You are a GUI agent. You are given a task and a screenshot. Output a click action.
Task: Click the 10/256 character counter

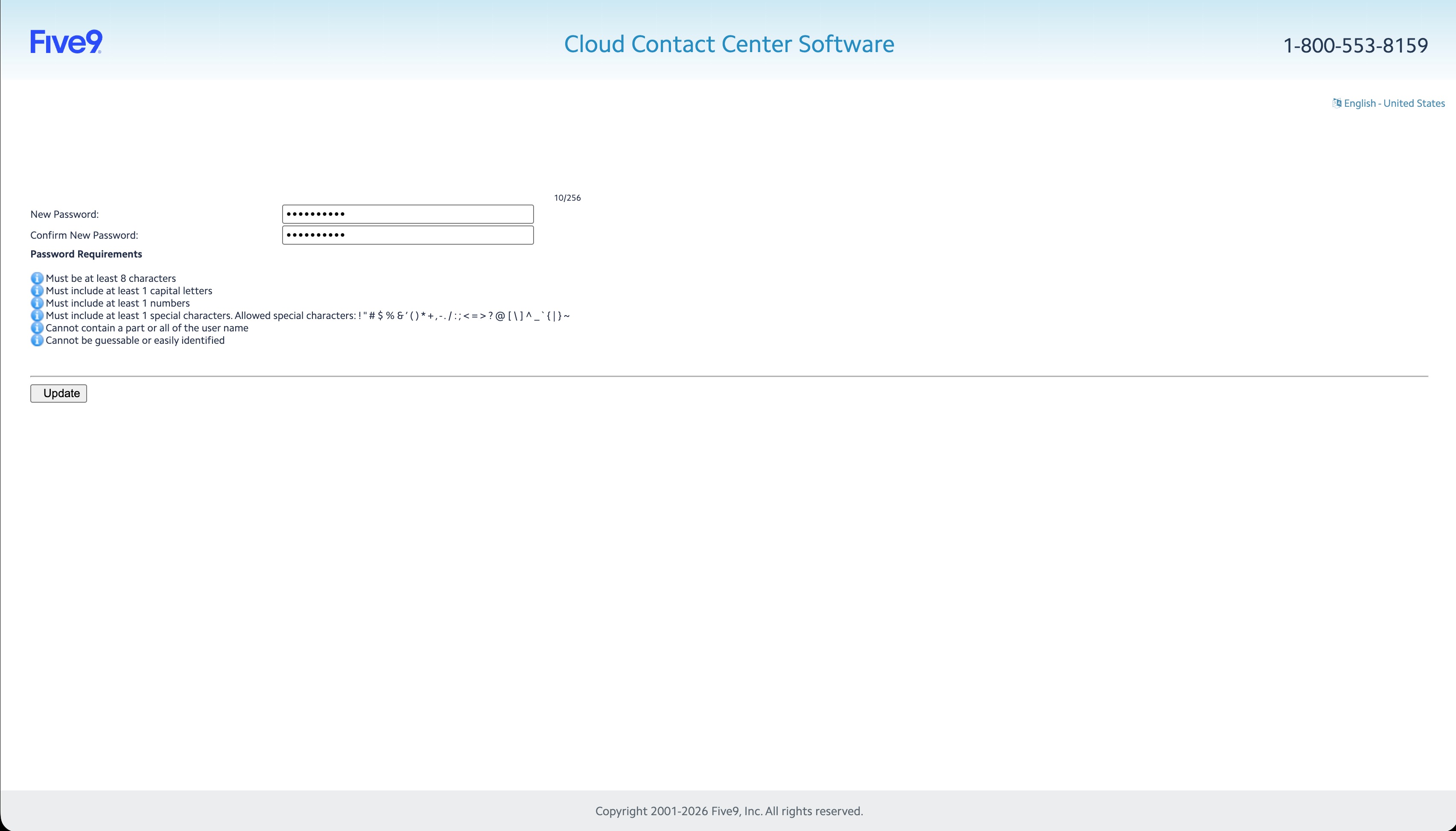[567, 198]
